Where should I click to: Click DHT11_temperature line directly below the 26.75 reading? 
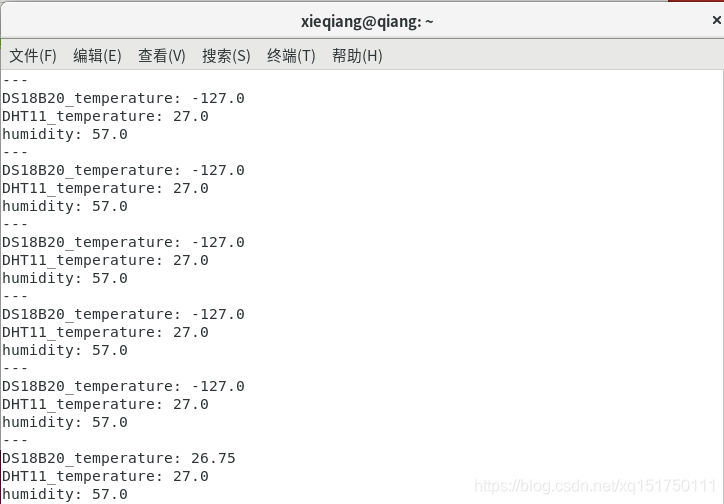(105, 476)
